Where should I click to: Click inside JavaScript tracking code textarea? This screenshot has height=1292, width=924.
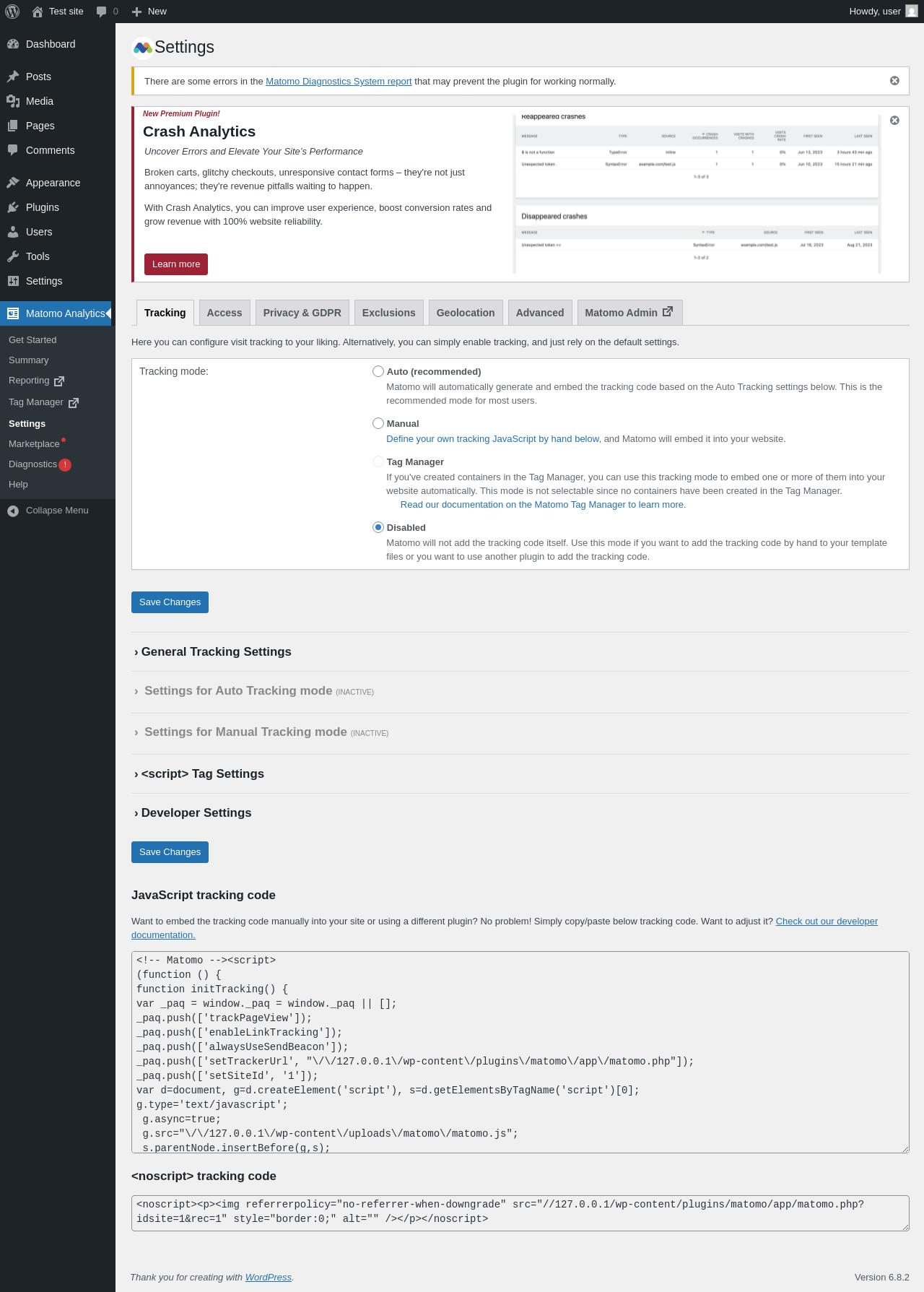tap(520, 1052)
